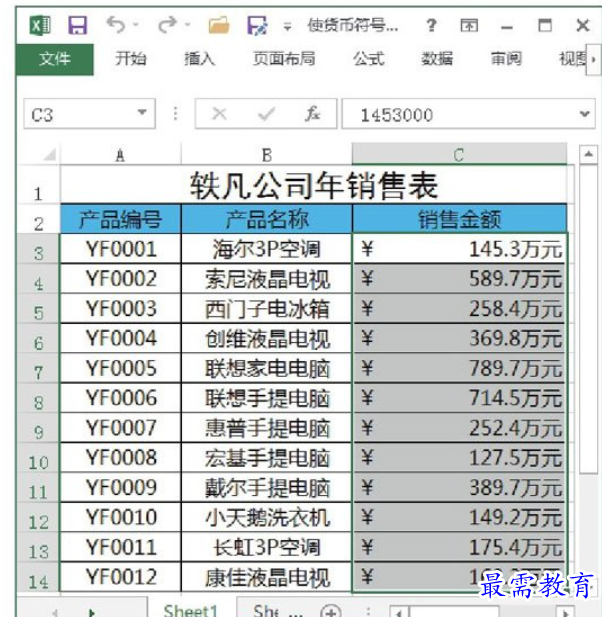Redo the last action

tap(167, 25)
